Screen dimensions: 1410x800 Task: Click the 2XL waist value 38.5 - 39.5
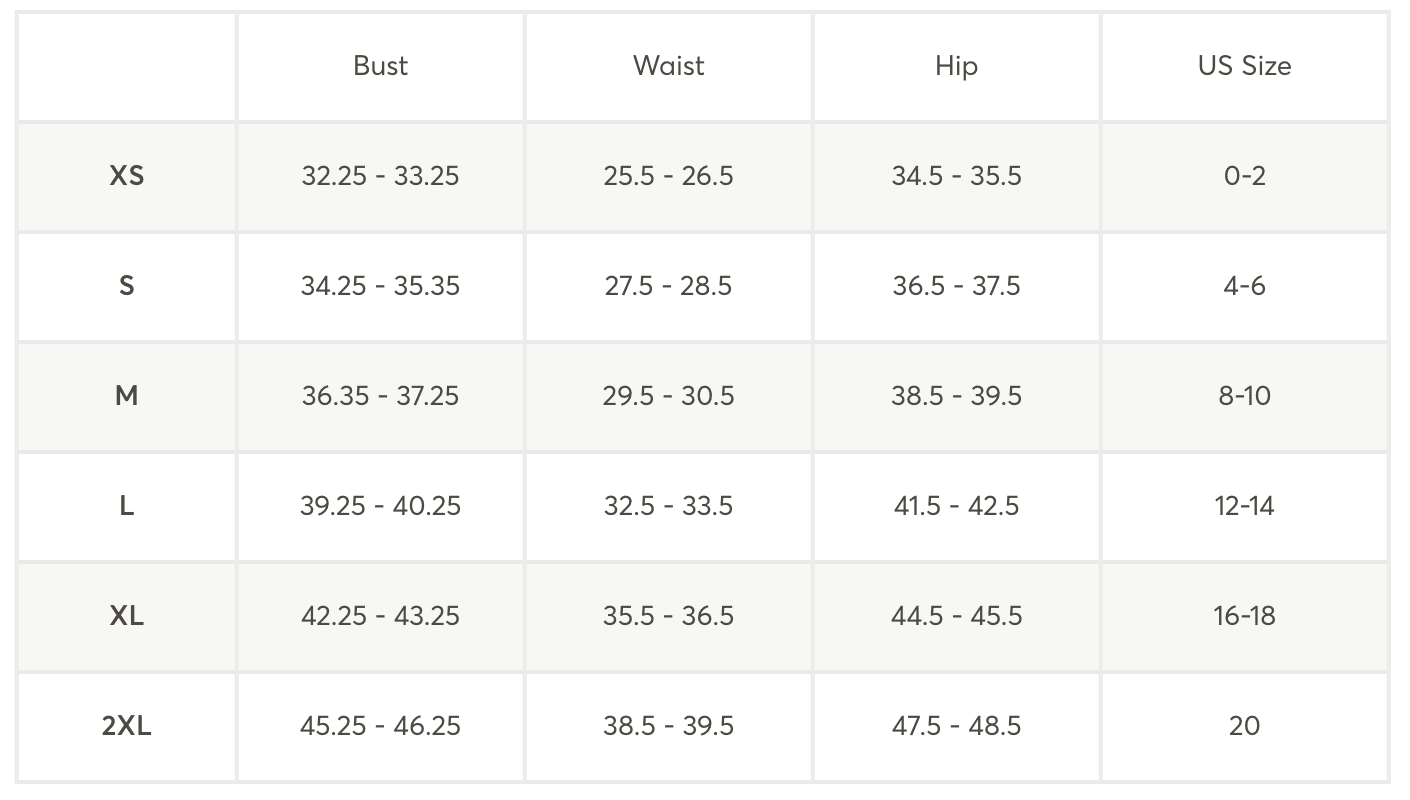pos(668,726)
